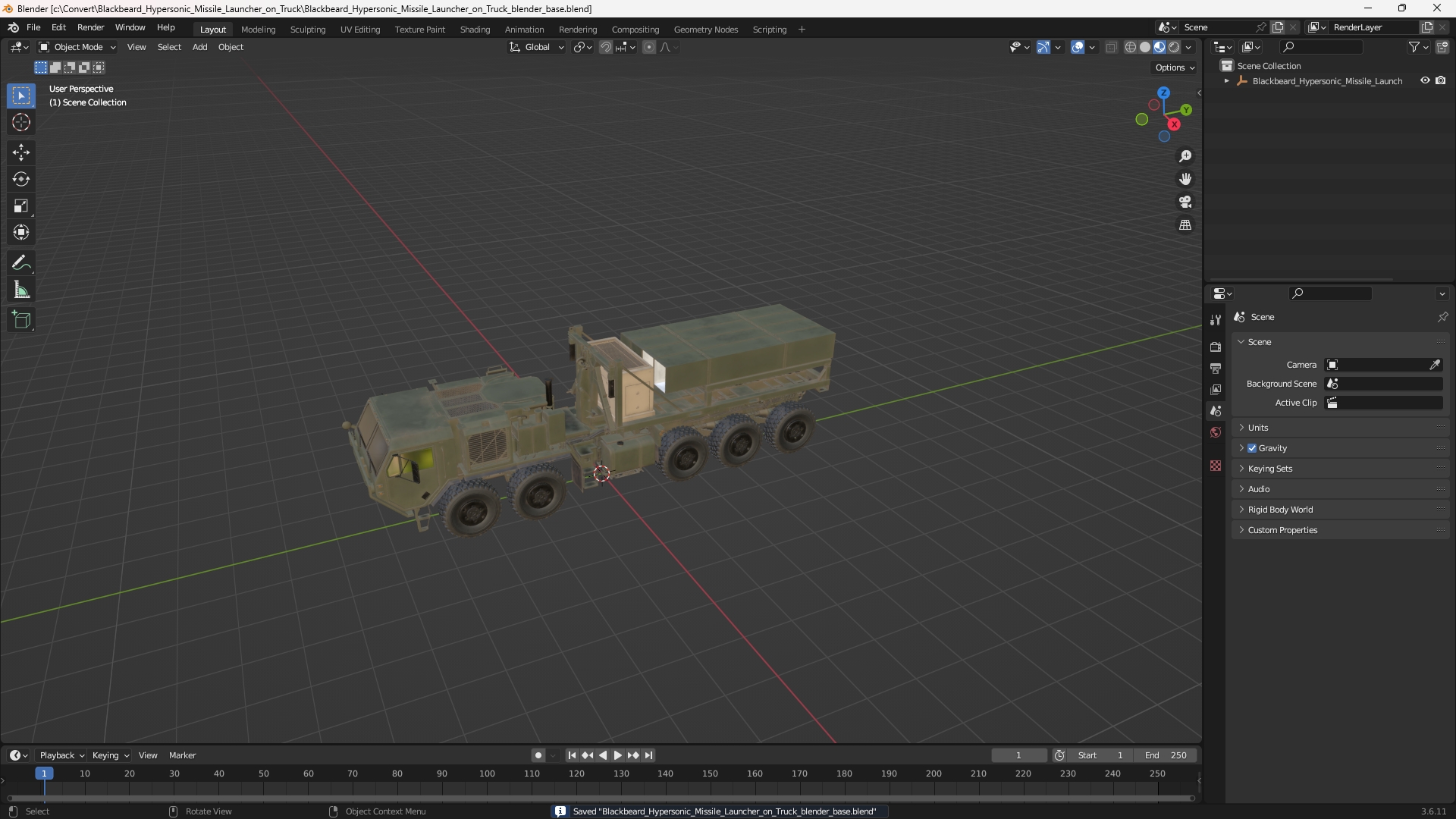
Task: Open the Options dropdown
Action: click(x=1174, y=67)
